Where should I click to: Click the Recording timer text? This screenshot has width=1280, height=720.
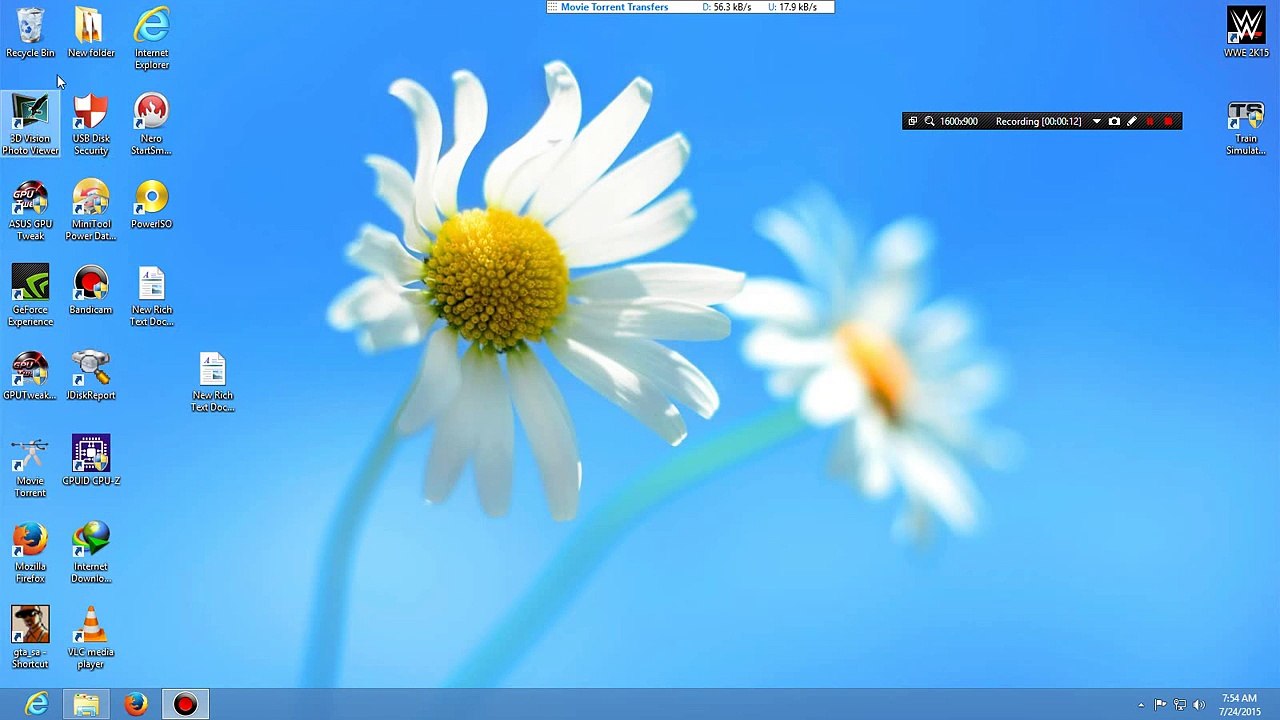click(1038, 121)
